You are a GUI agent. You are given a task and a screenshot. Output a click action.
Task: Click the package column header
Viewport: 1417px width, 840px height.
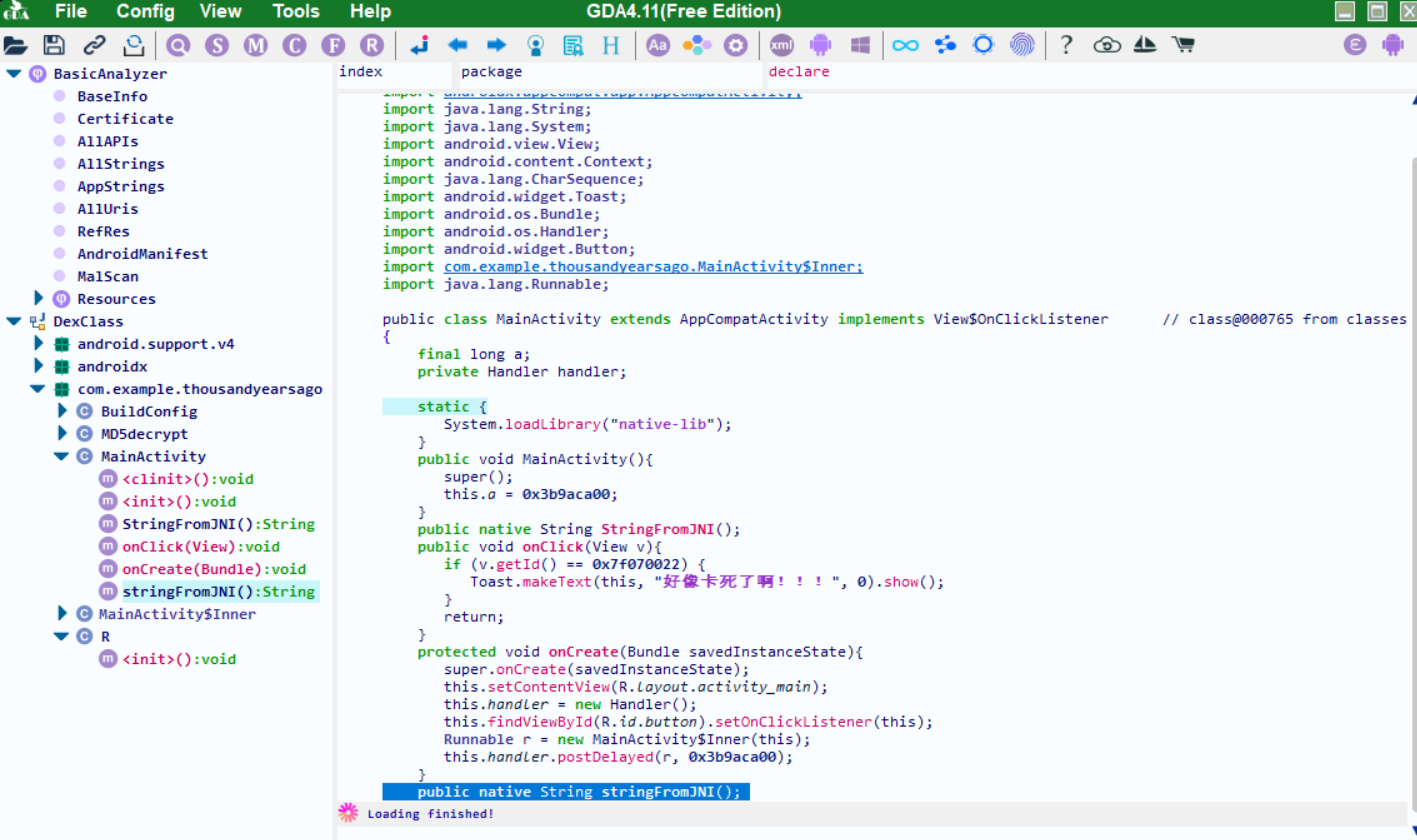click(x=491, y=71)
